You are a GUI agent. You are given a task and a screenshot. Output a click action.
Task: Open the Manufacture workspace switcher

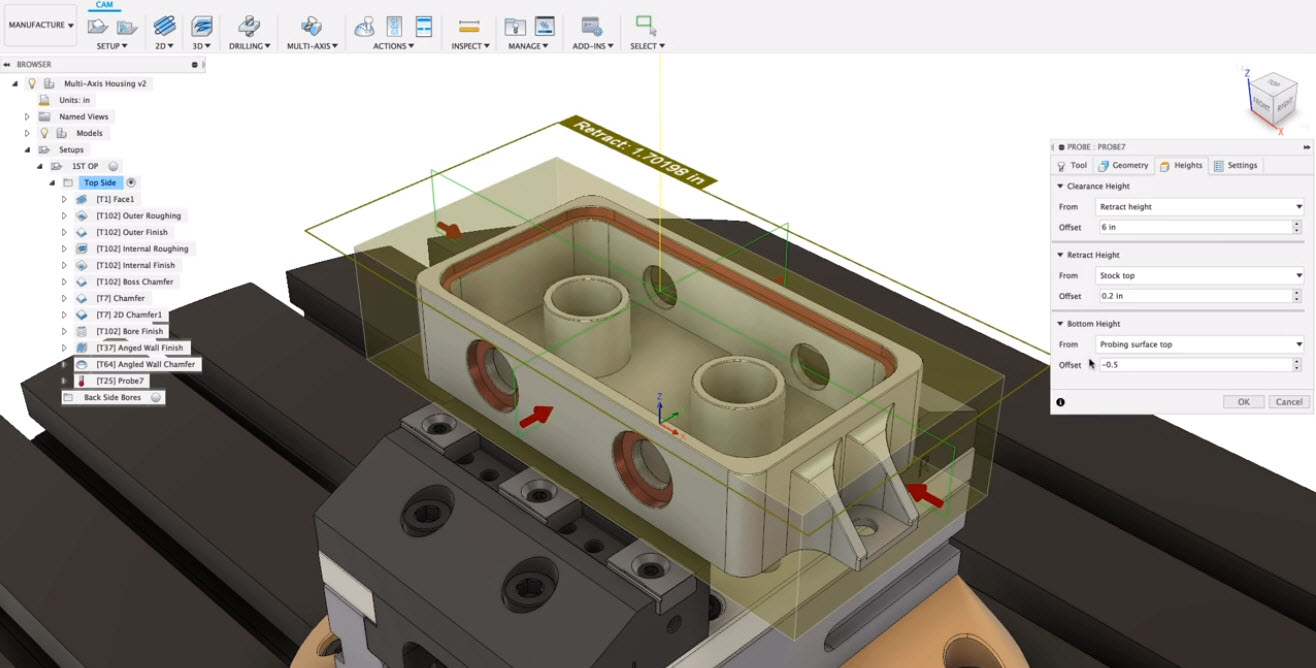pyautogui.click(x=40, y=25)
